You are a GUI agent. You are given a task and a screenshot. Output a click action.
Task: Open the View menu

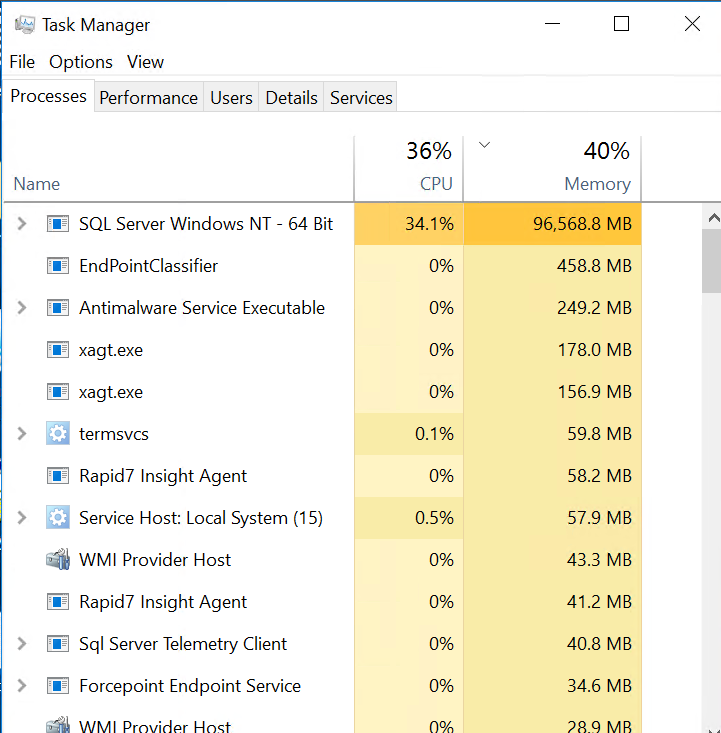point(145,62)
